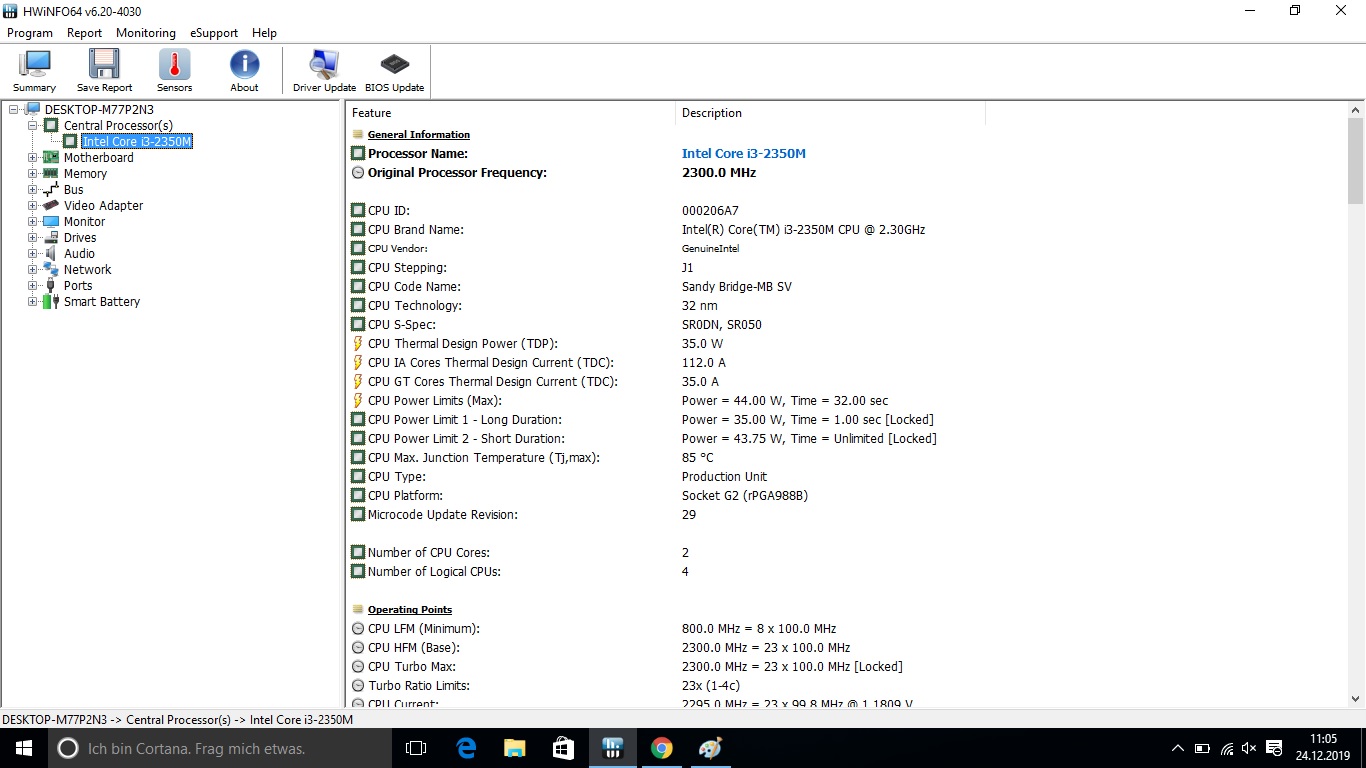The image size is (1366, 768).
Task: Open the Summary toolbar icon
Action: point(34,71)
